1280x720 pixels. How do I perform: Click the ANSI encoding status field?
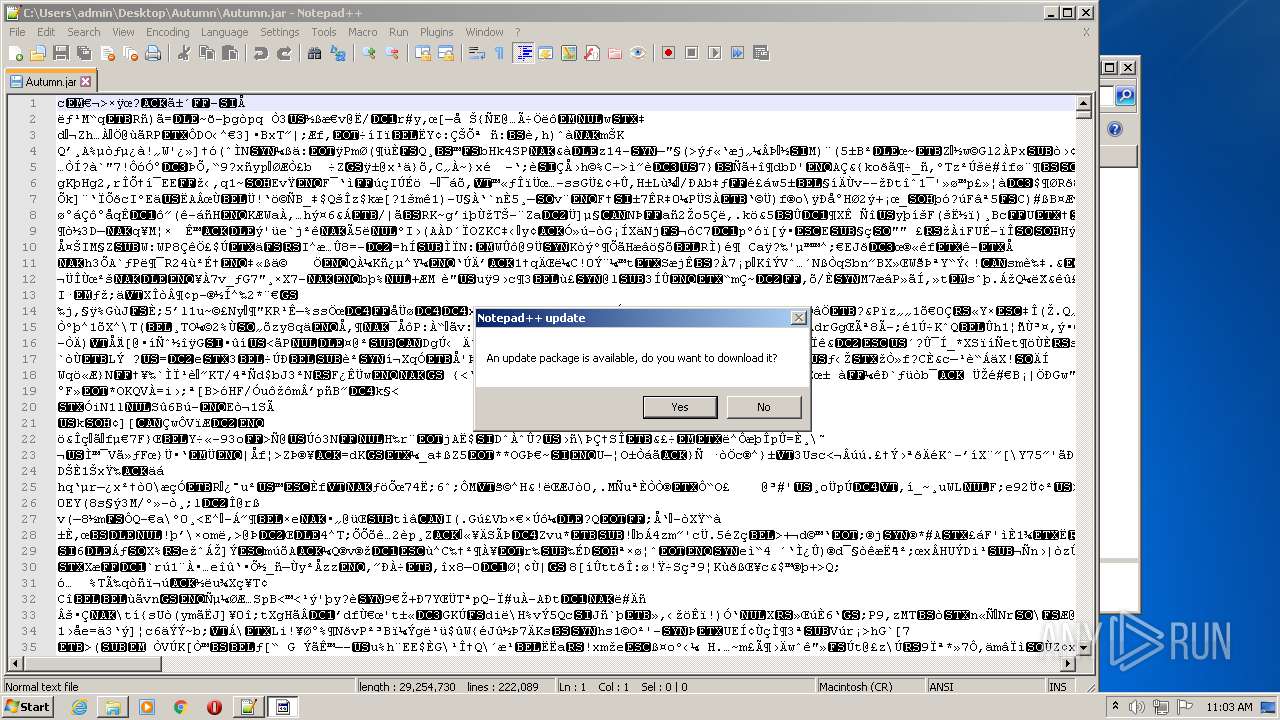point(987,687)
